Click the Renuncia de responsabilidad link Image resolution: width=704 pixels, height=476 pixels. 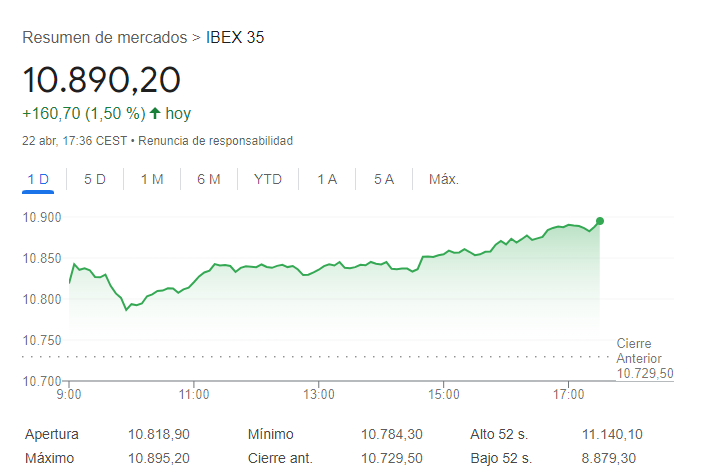(x=215, y=141)
